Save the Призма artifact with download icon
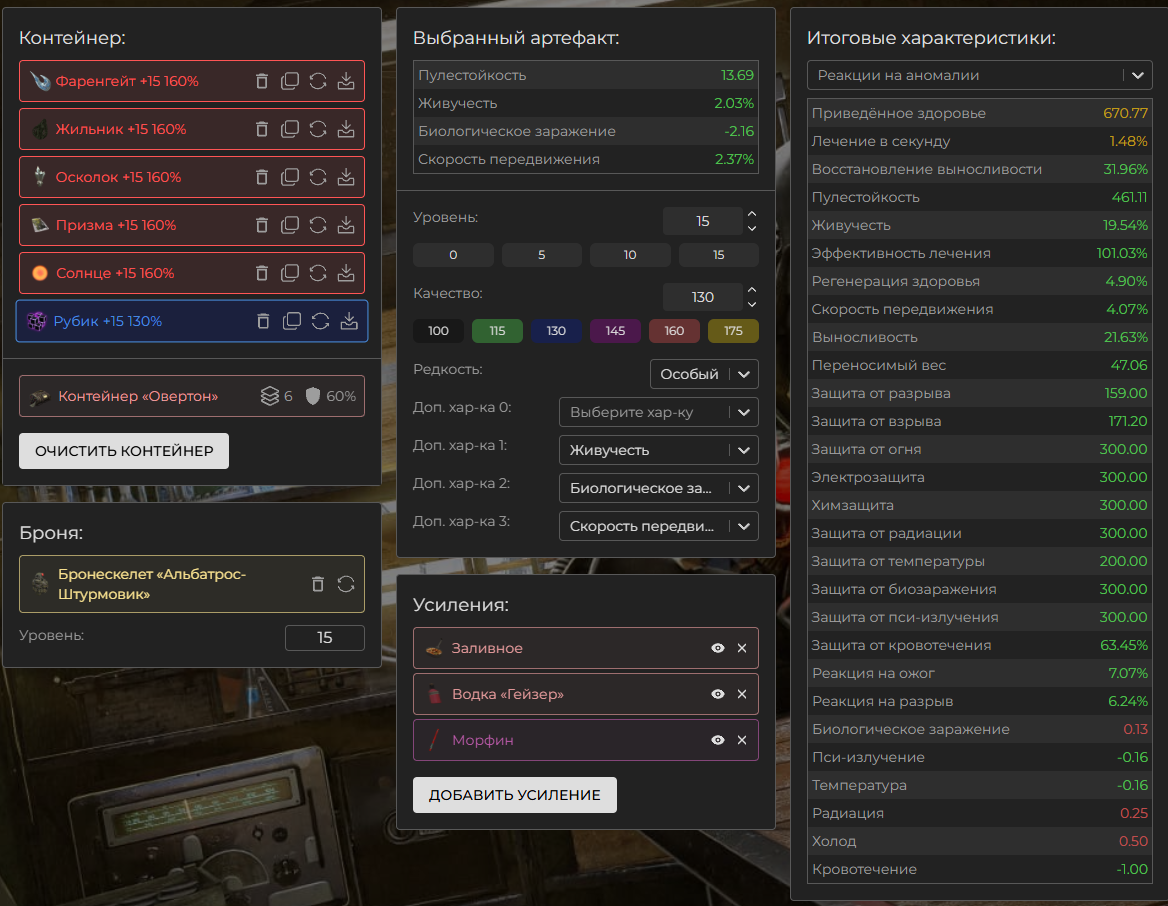This screenshot has height=906, width=1168. tap(346, 225)
